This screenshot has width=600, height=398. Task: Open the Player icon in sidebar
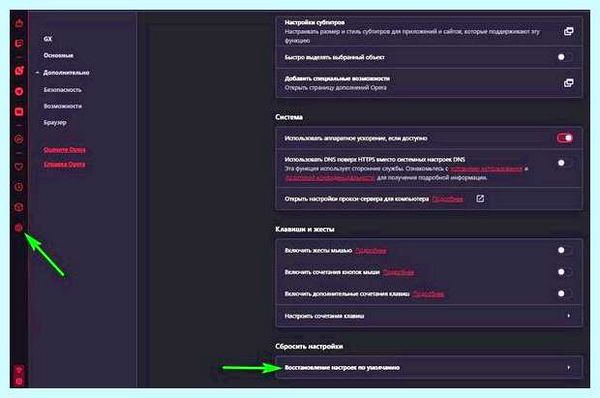click(x=19, y=139)
